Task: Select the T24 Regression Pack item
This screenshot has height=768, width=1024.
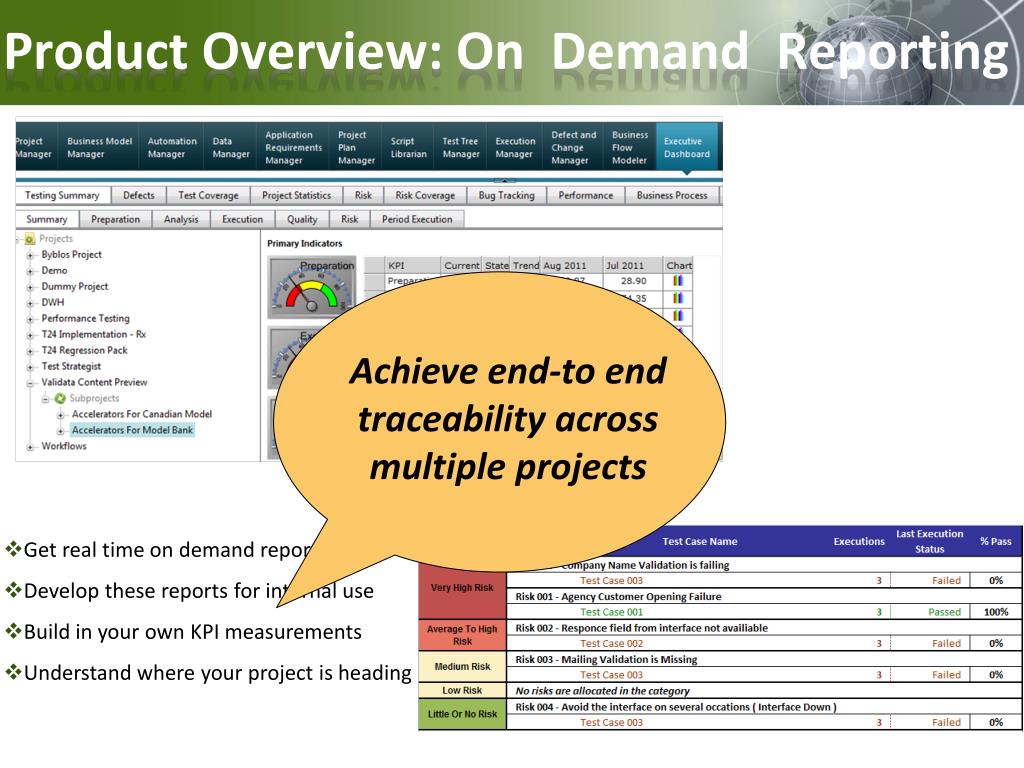Action: click(x=84, y=351)
